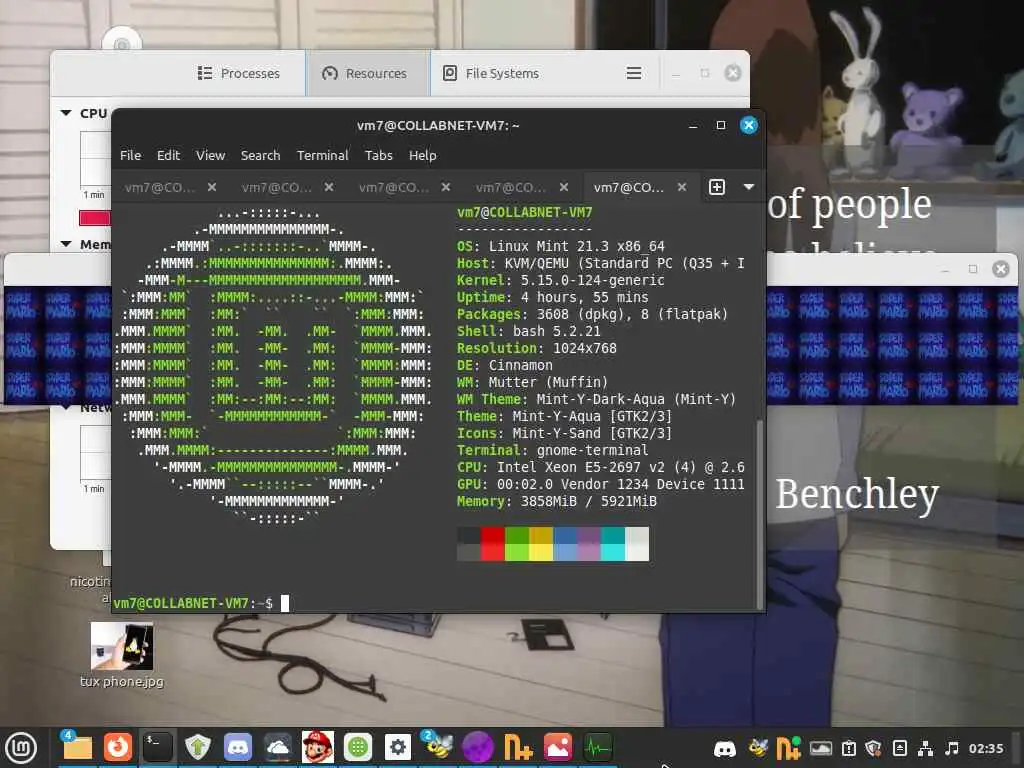The image size is (1024, 768).
Task: Open the settings gear app in taskbar
Action: coord(398,747)
